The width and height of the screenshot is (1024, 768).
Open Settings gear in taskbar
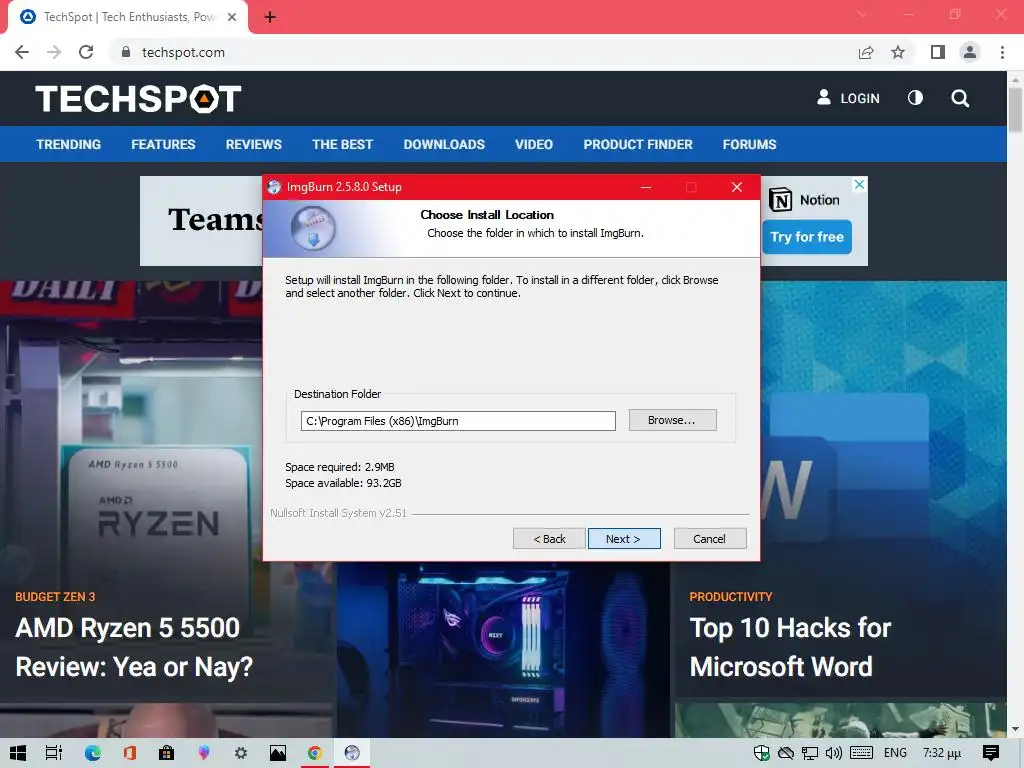(241, 753)
